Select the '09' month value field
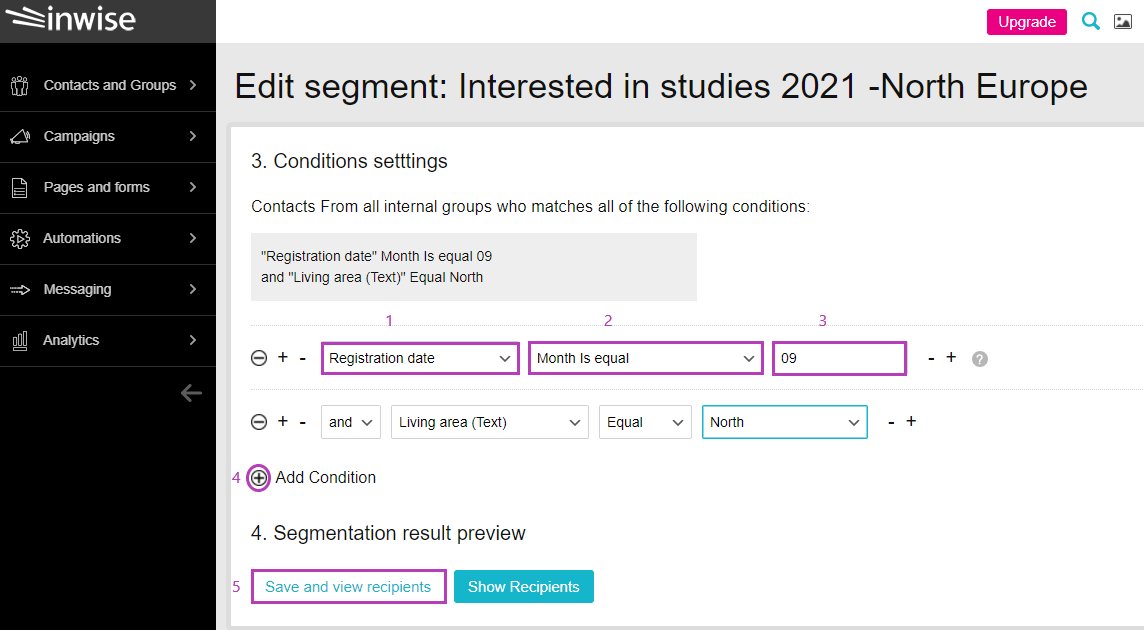1144x630 pixels. point(838,357)
